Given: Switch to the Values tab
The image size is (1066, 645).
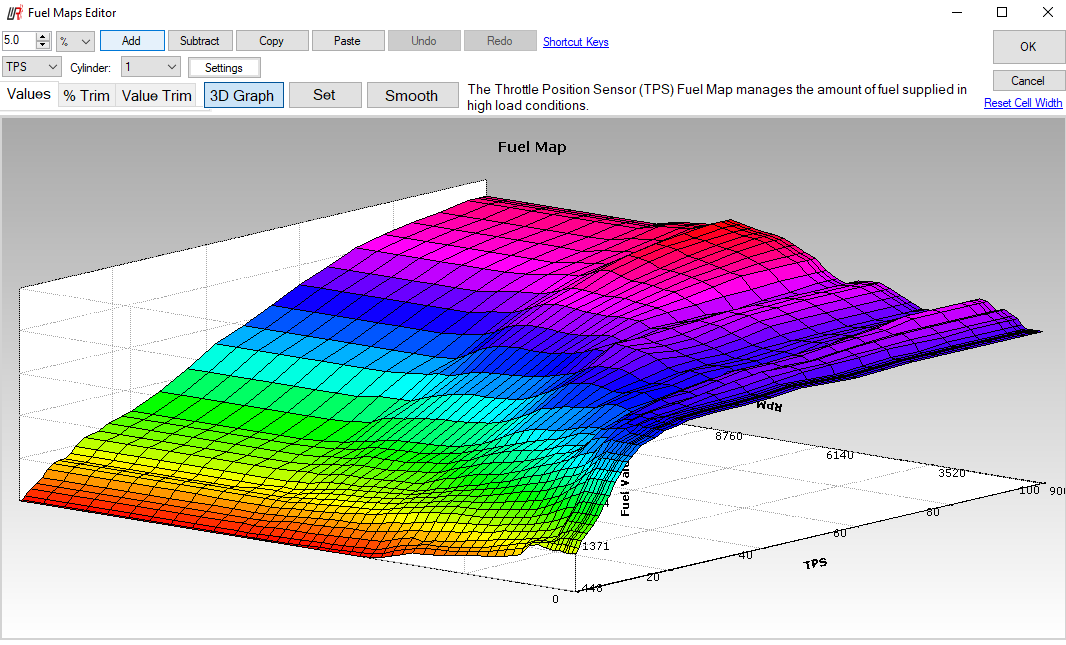Looking at the screenshot, I should click(29, 95).
